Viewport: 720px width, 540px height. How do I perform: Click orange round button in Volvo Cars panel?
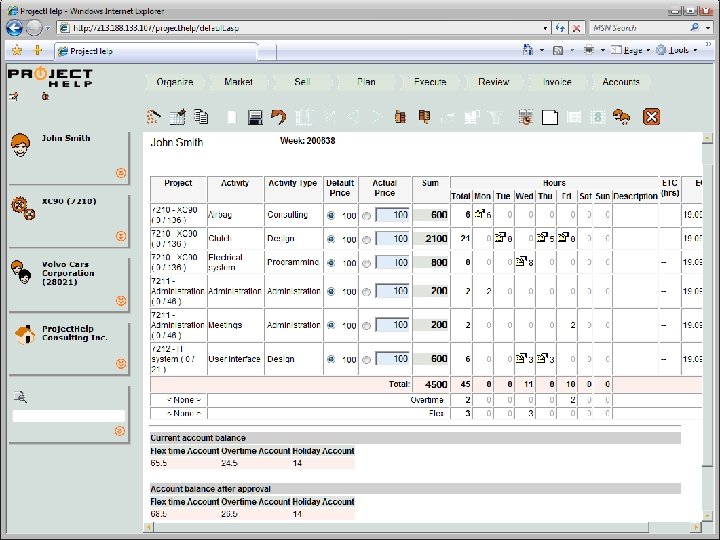[121, 300]
